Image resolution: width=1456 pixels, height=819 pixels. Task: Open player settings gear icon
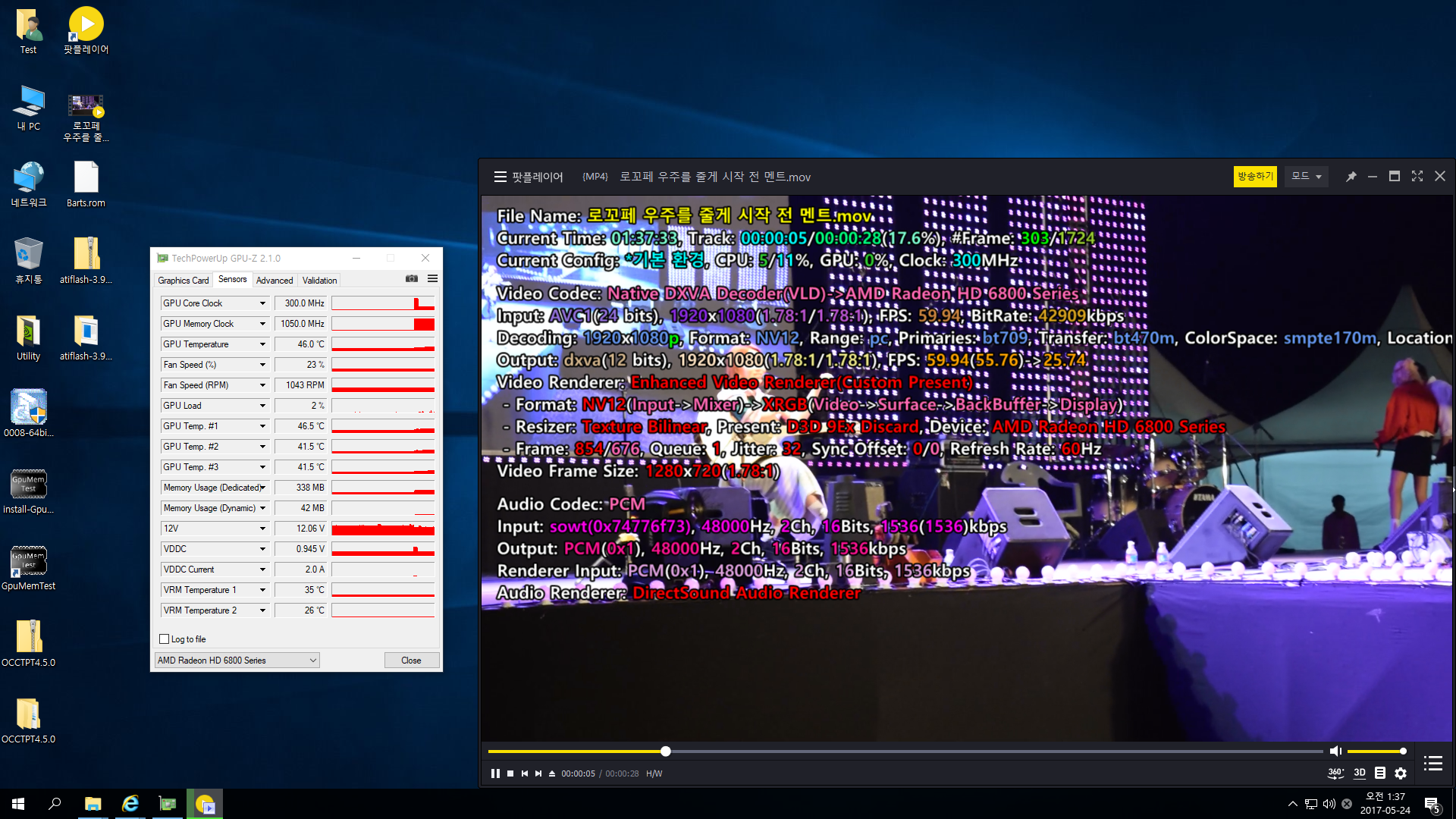point(1401,773)
